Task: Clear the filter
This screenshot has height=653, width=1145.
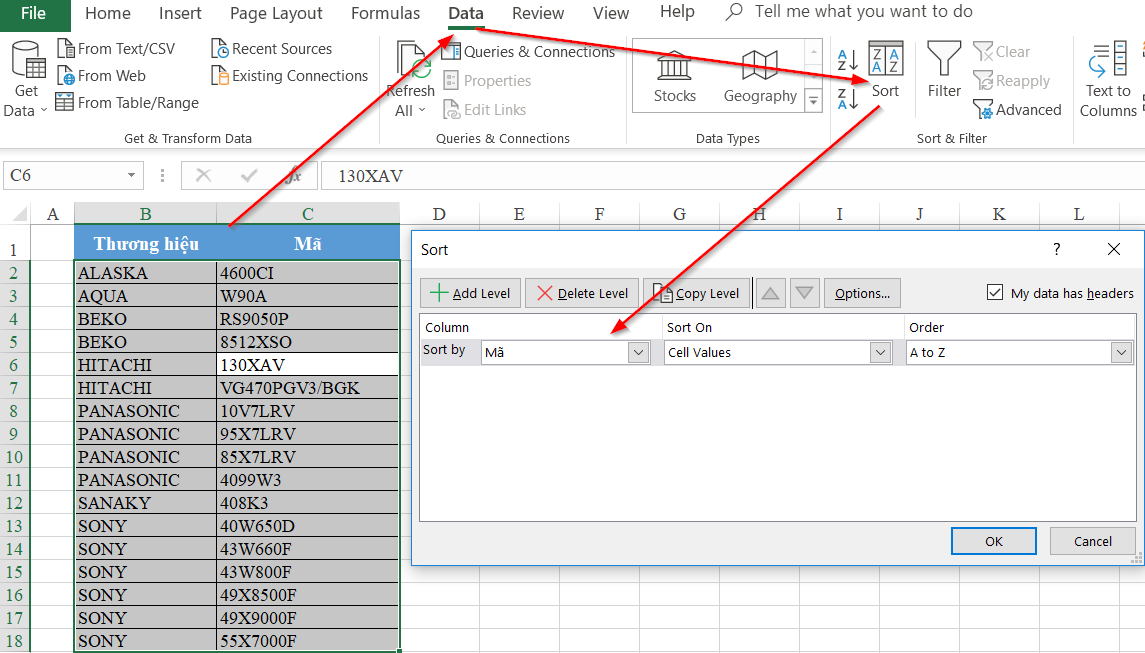Action: 1002,52
